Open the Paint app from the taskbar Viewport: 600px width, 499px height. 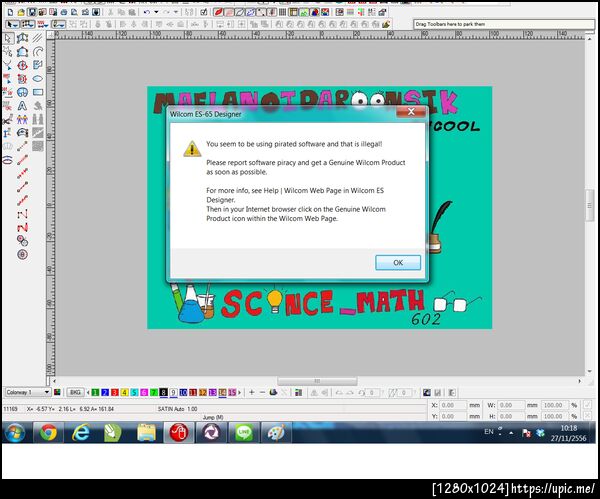coord(276,432)
